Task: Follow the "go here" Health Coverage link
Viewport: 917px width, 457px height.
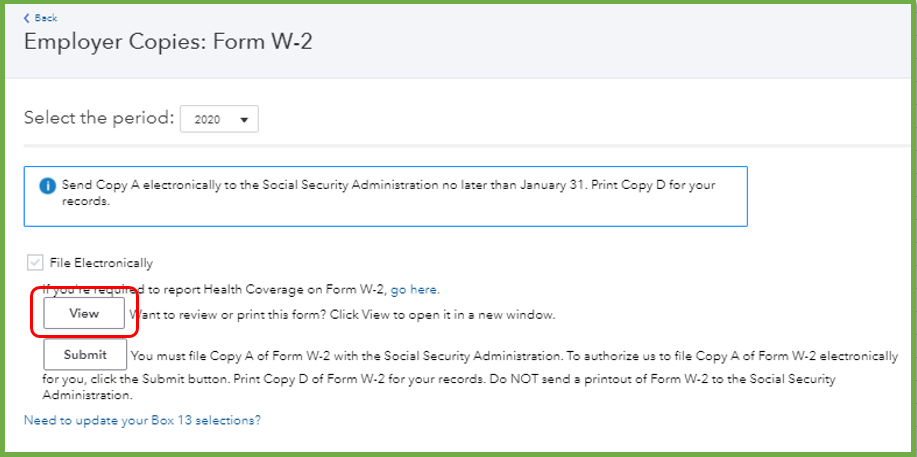Action: click(414, 290)
